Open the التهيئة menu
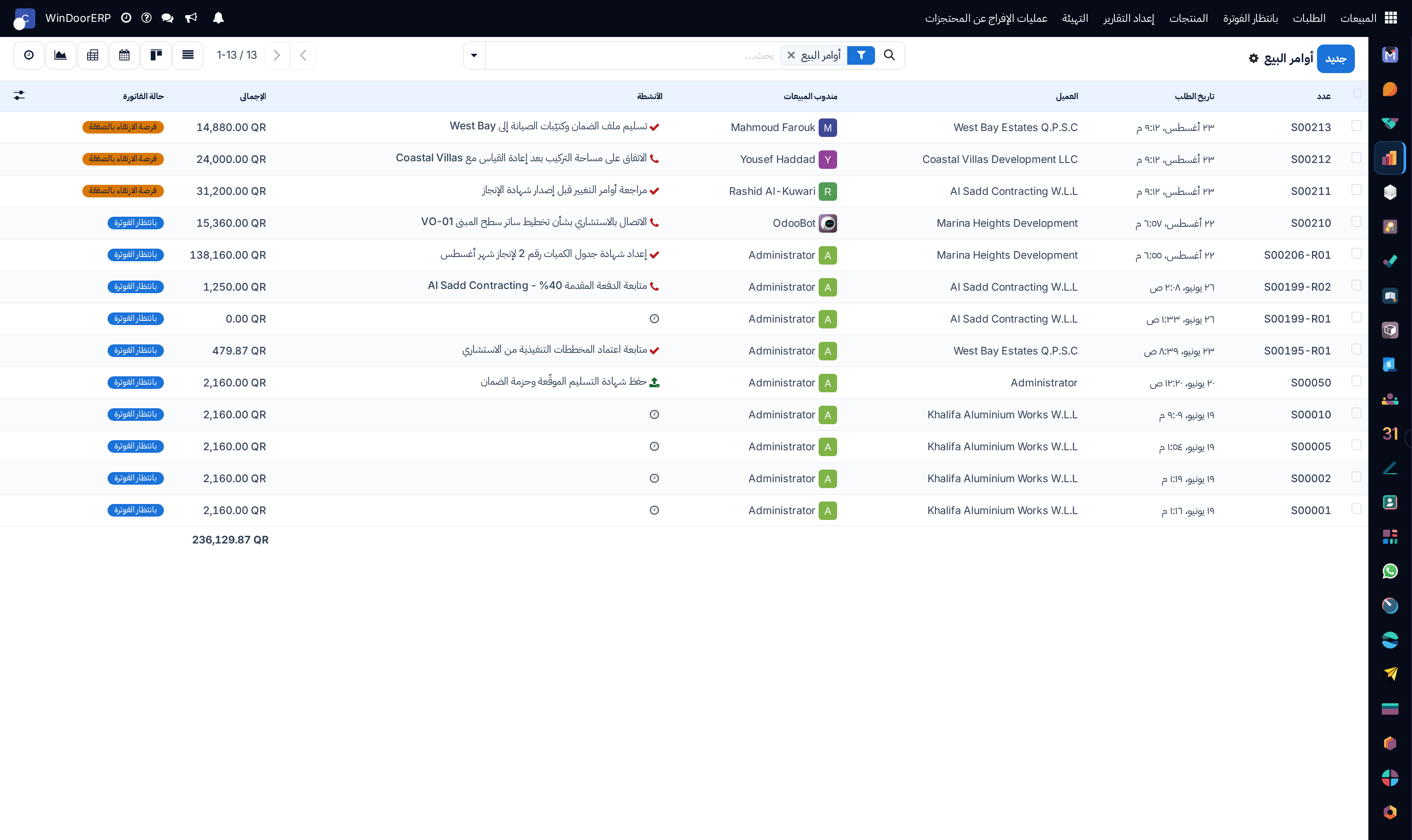1412x840 pixels. (x=1075, y=18)
